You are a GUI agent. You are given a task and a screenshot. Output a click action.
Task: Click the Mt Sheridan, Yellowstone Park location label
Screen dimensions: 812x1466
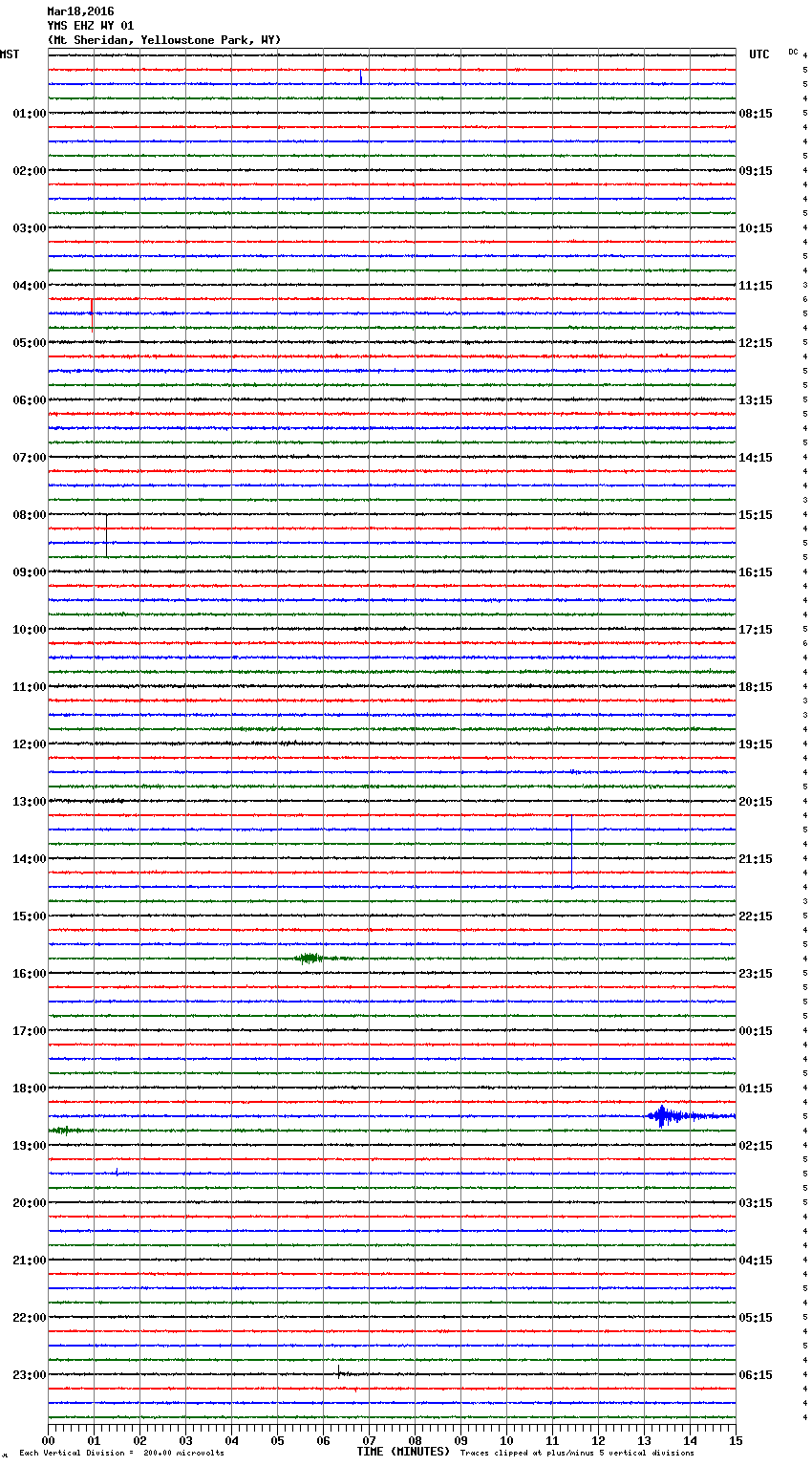164,40
